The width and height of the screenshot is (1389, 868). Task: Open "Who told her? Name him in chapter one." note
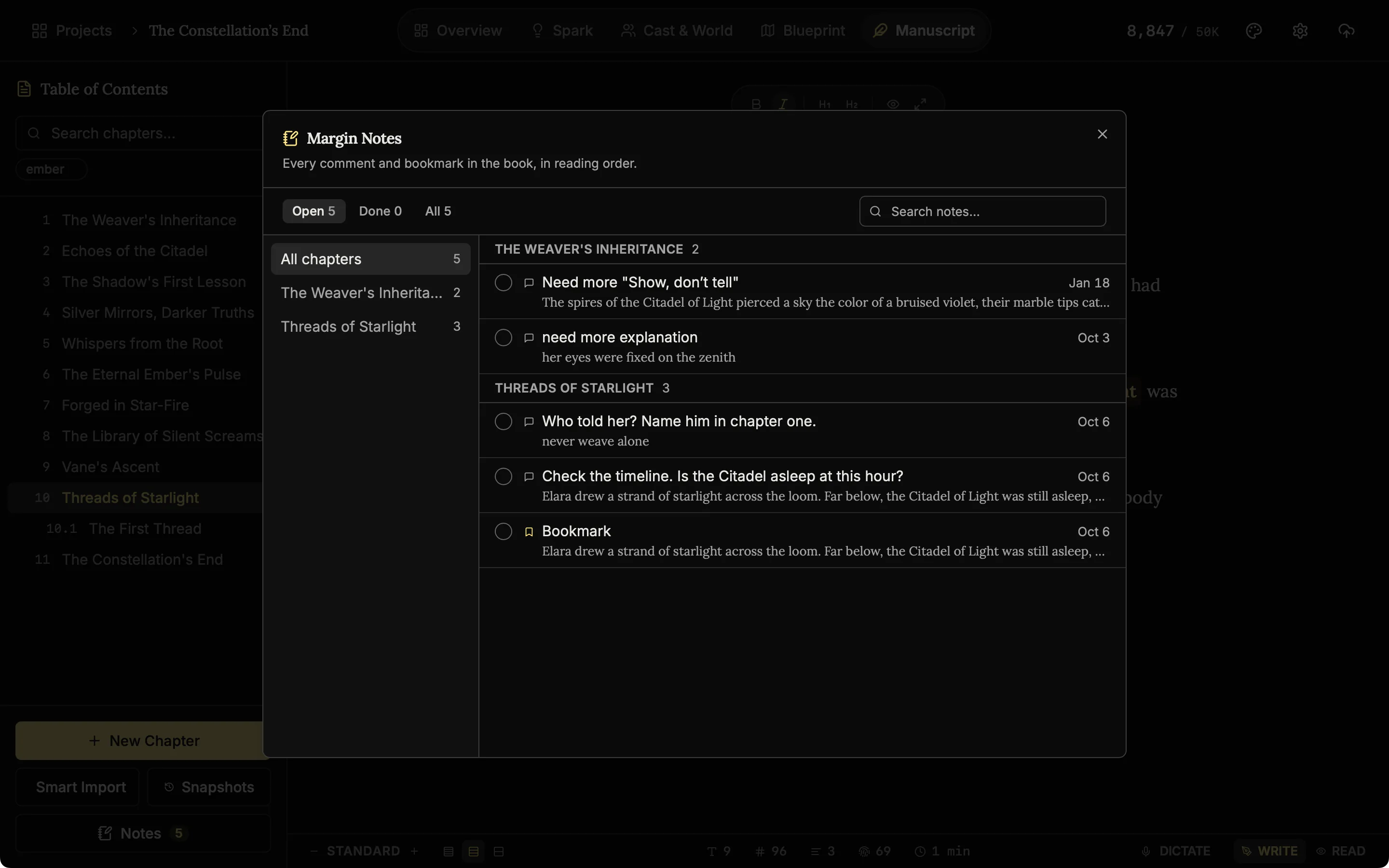pos(803,430)
